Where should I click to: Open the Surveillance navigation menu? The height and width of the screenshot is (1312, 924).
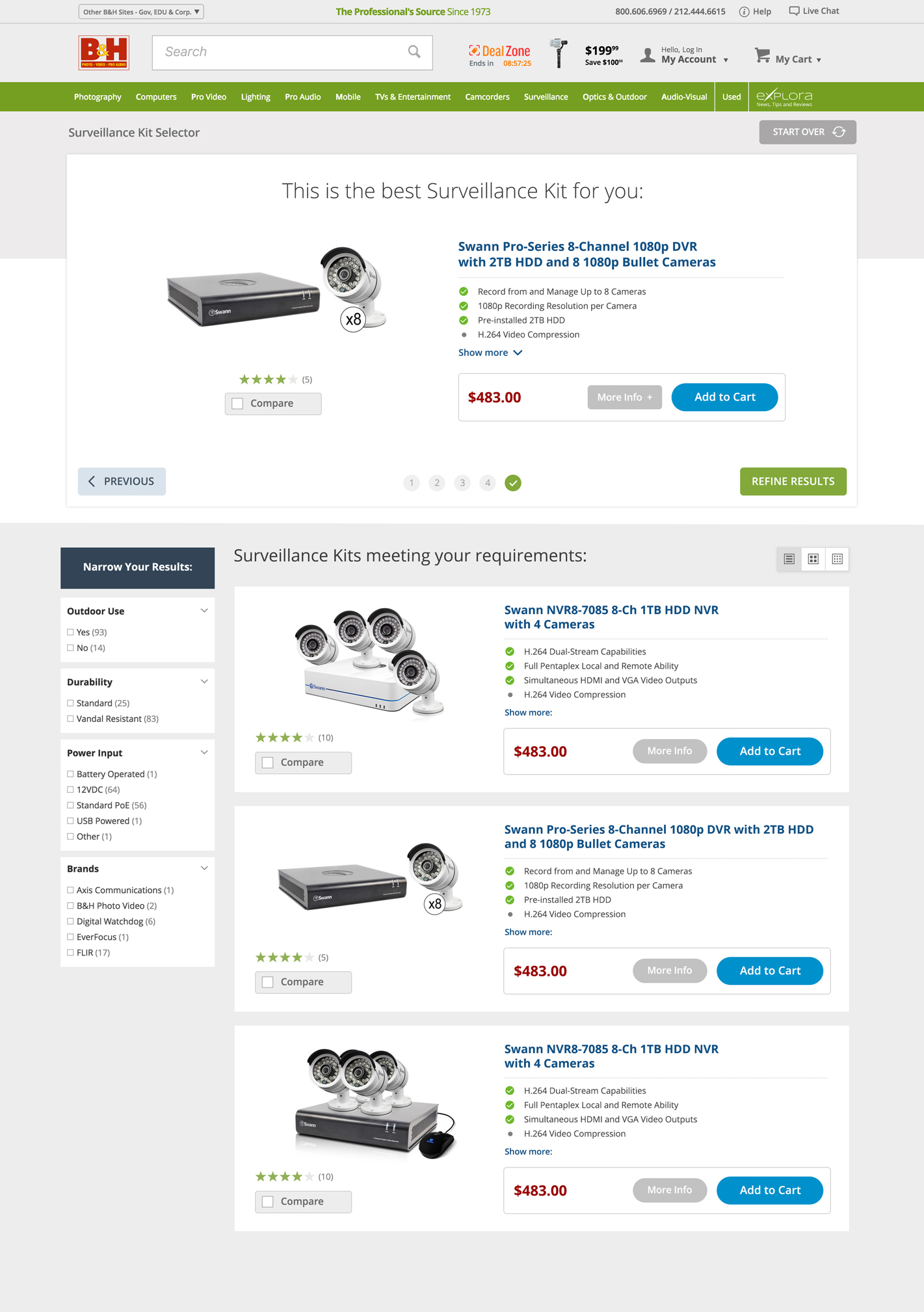click(546, 97)
